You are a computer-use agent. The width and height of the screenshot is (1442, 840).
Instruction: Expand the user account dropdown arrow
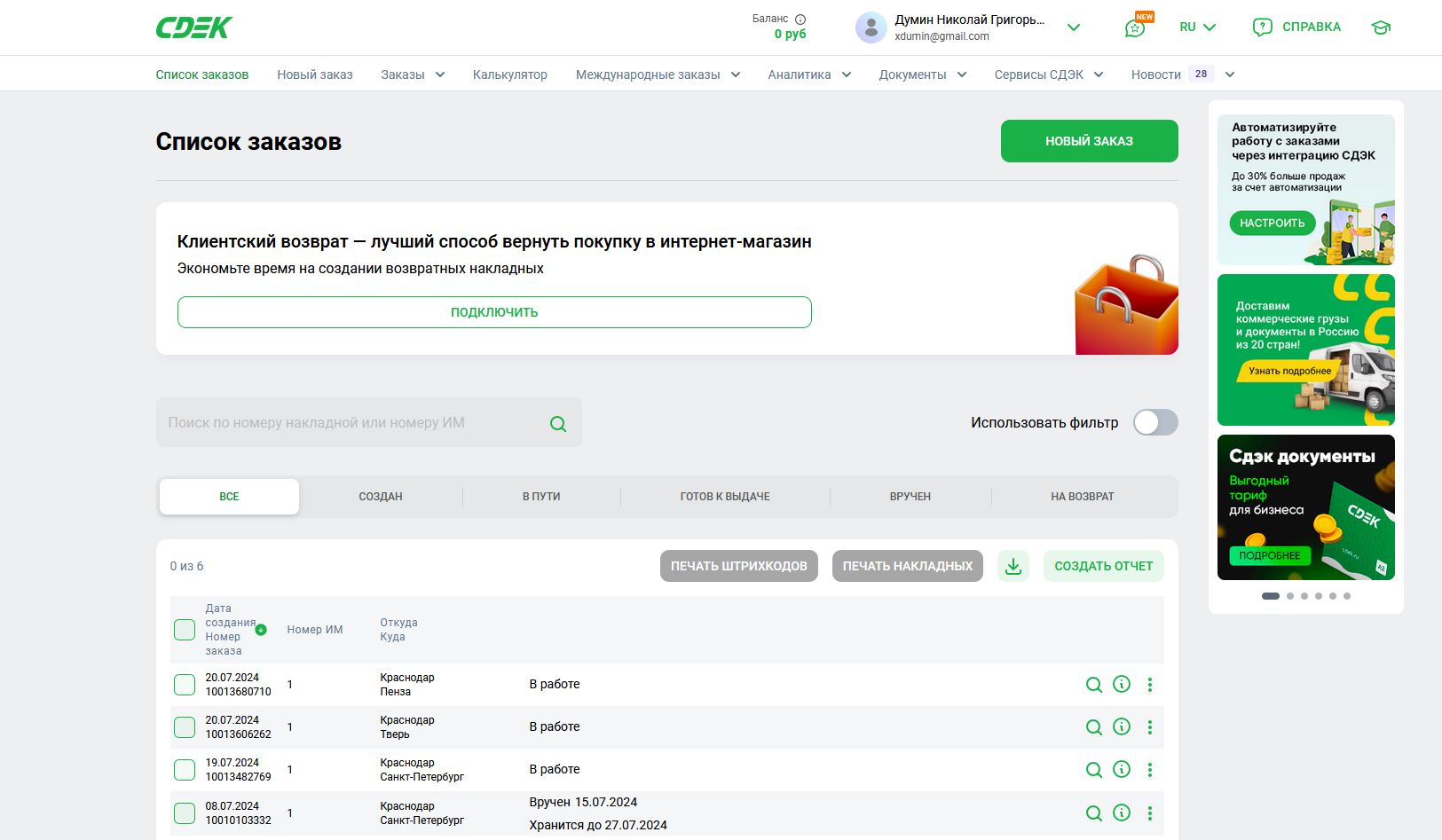pos(1074,27)
